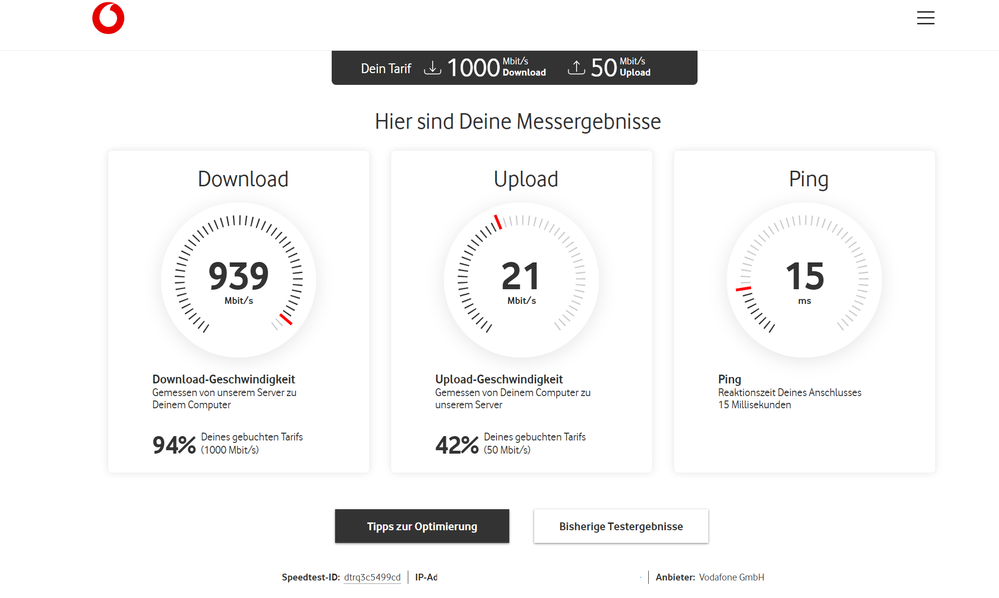Open the hamburger menu
Screen dimensions: 999x598
pos(925,18)
